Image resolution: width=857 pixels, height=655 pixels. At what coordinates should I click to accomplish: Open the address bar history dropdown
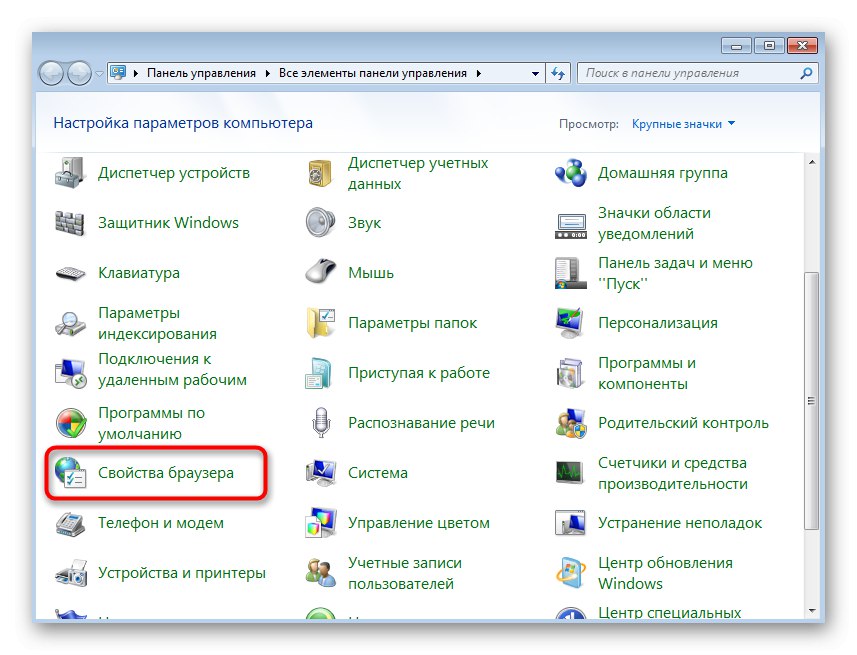click(535, 73)
